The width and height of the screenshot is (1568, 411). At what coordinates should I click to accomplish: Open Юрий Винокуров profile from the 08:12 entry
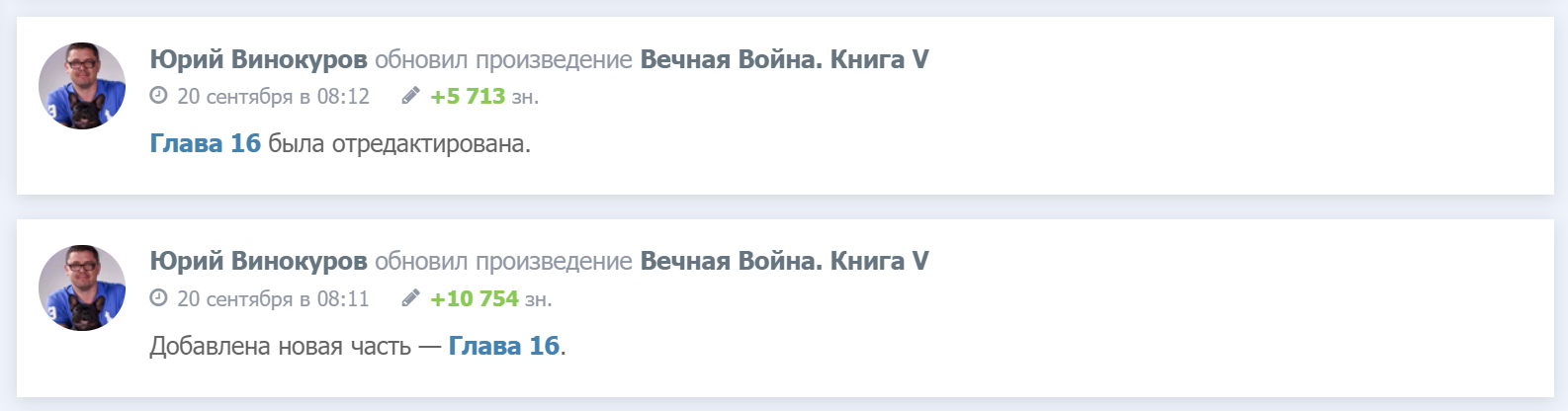258,59
